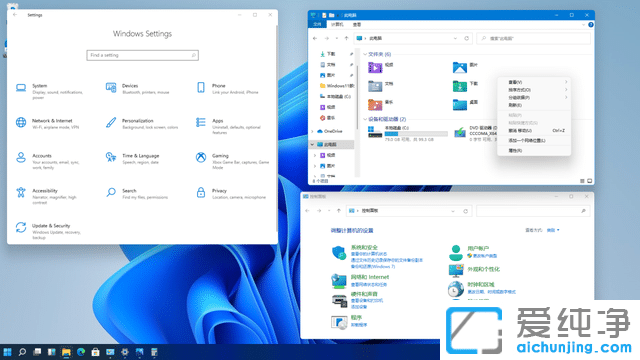
Task: Choose Add a network location in context menu
Action: pyautogui.click(x=534, y=140)
